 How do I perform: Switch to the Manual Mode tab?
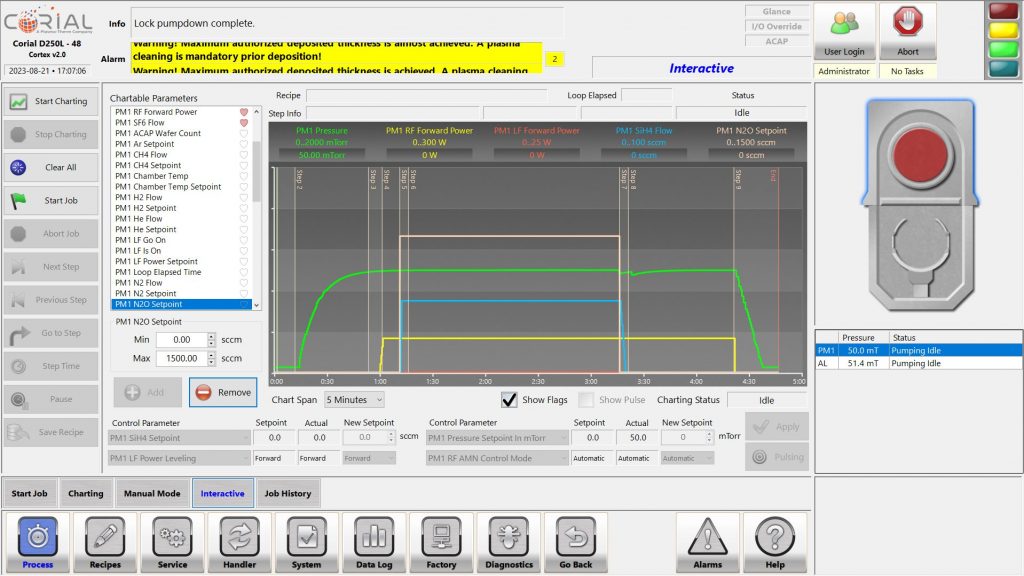[x=151, y=493]
